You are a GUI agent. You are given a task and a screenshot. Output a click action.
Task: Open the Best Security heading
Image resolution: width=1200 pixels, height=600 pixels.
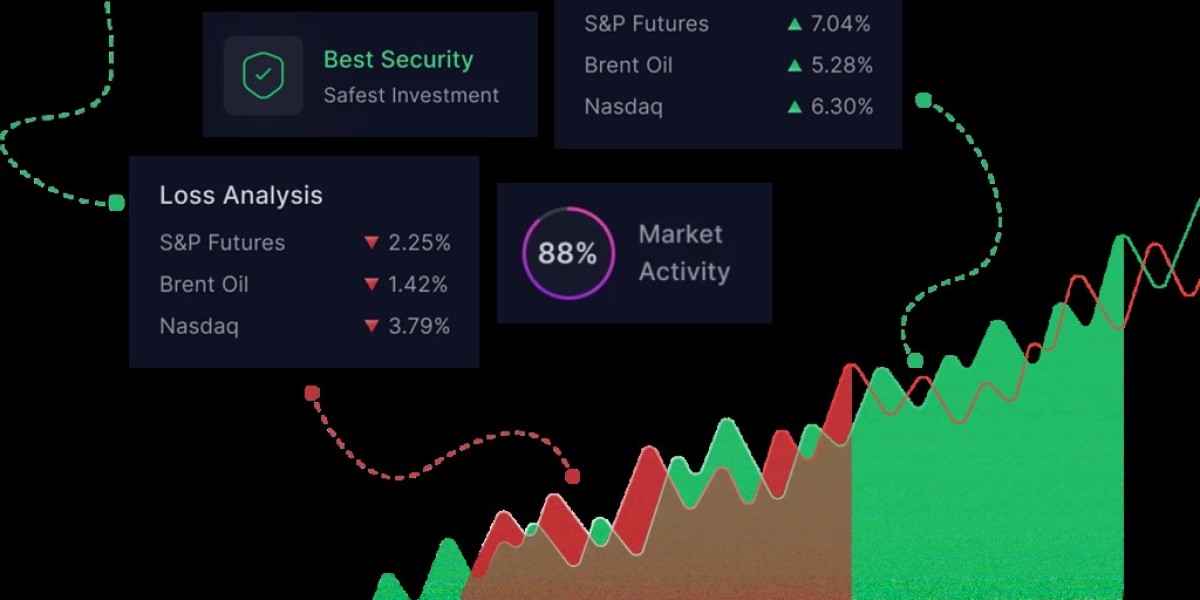point(397,59)
